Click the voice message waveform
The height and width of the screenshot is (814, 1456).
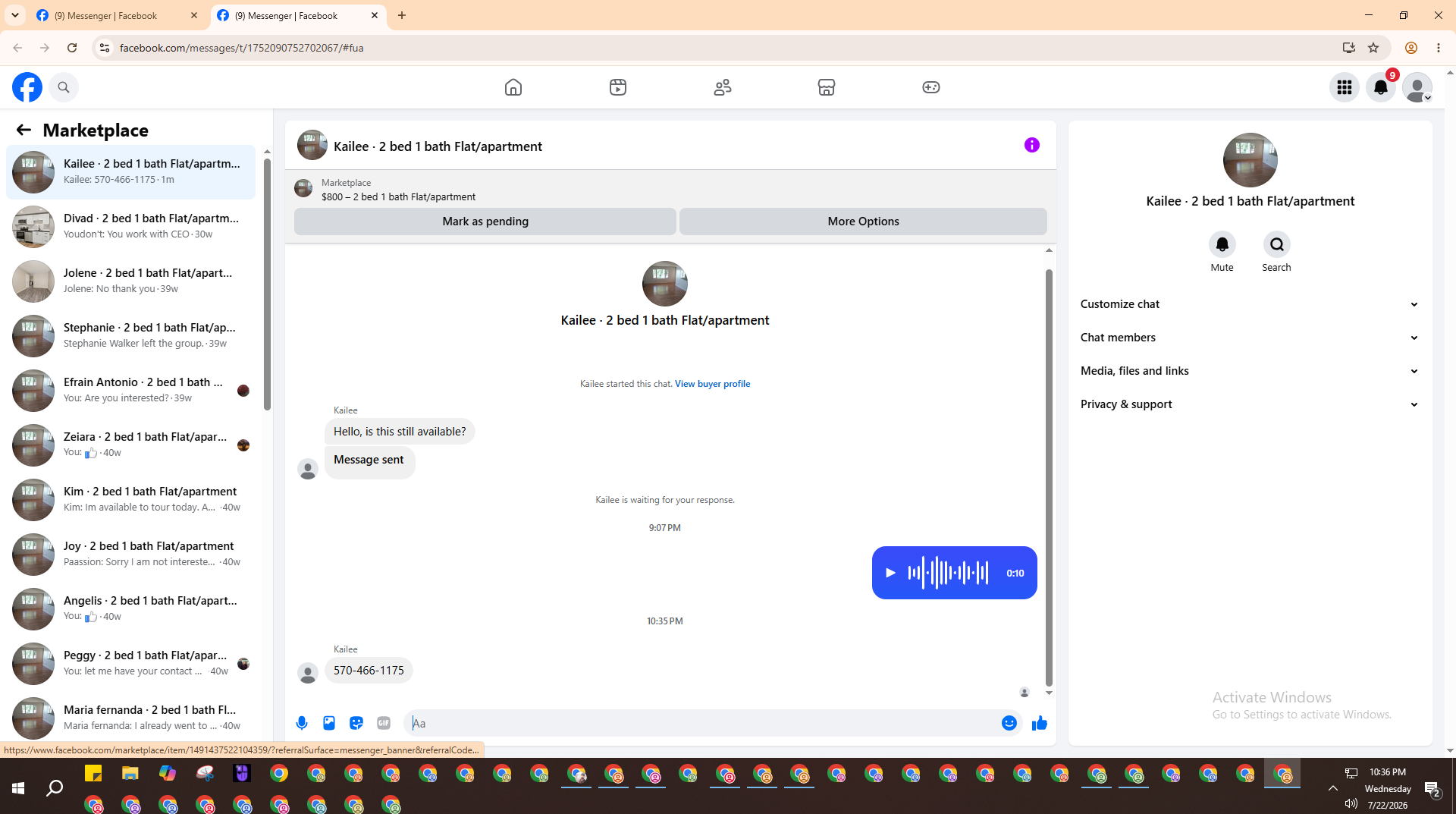tap(948, 573)
